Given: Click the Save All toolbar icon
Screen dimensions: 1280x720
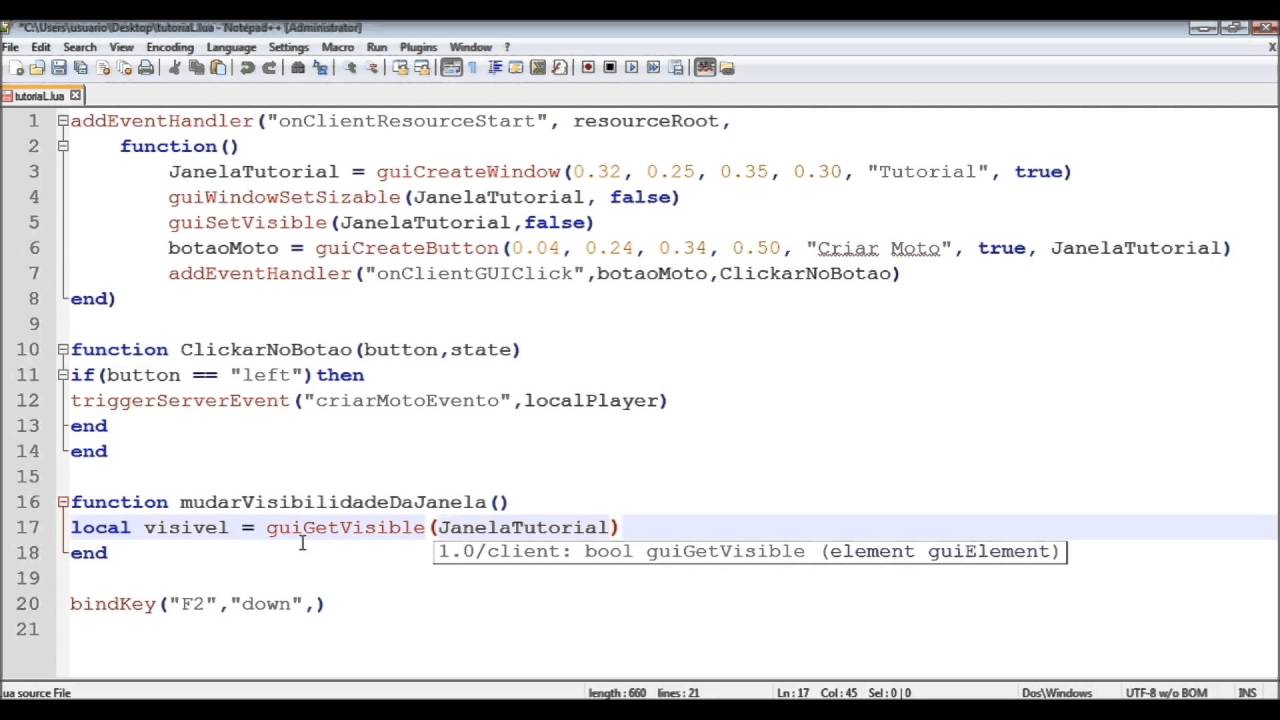Looking at the screenshot, I should click(x=80, y=68).
